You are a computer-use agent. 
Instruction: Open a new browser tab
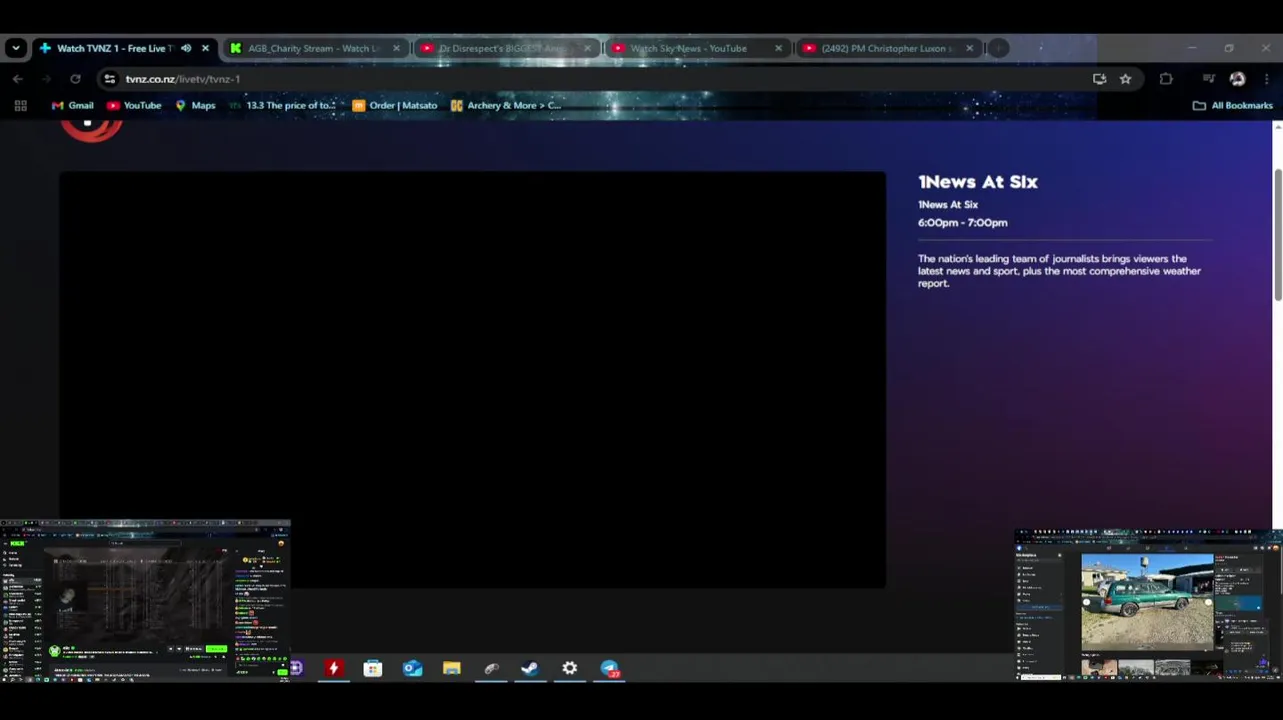pos(998,48)
